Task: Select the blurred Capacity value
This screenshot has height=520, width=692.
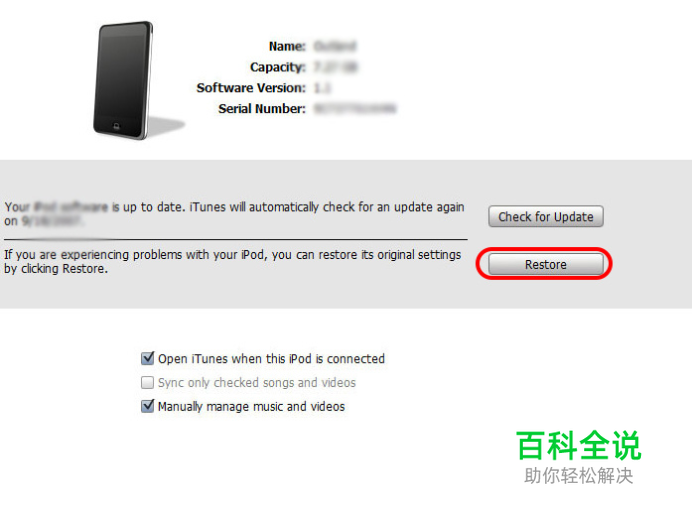Action: (x=335, y=67)
